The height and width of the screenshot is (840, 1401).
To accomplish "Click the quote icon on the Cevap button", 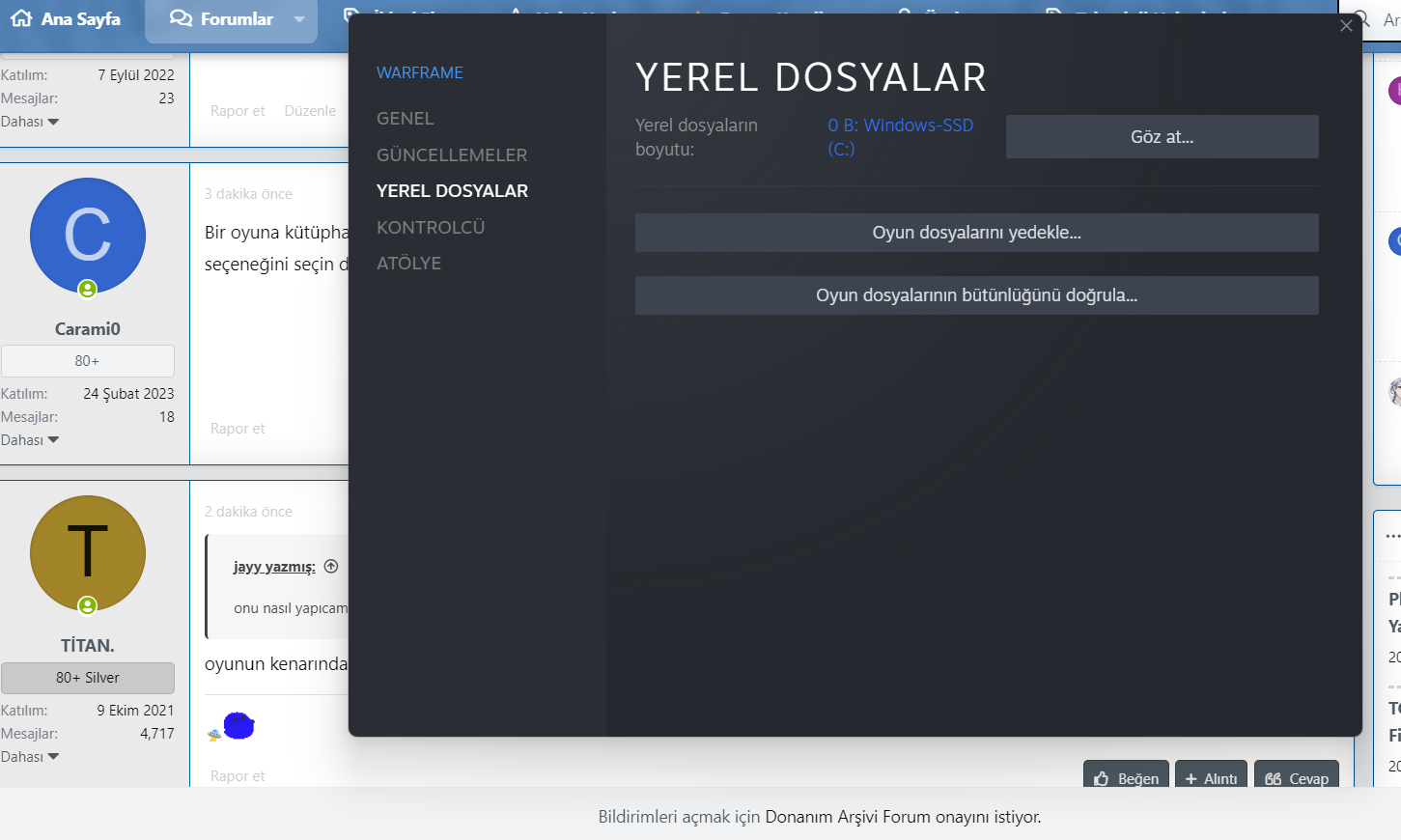I will pos(1273,779).
